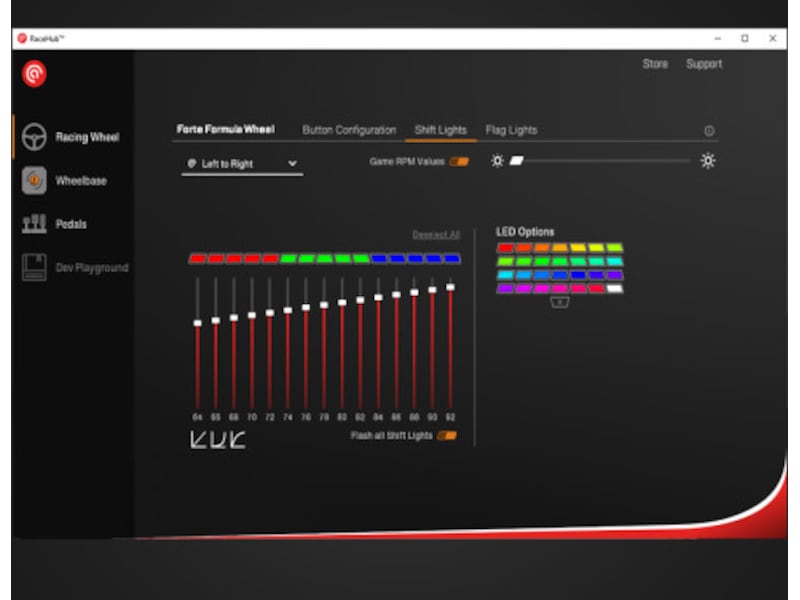Image resolution: width=800 pixels, height=600 pixels.
Task: Pick the white swatch in LED Options
Action: [614, 289]
